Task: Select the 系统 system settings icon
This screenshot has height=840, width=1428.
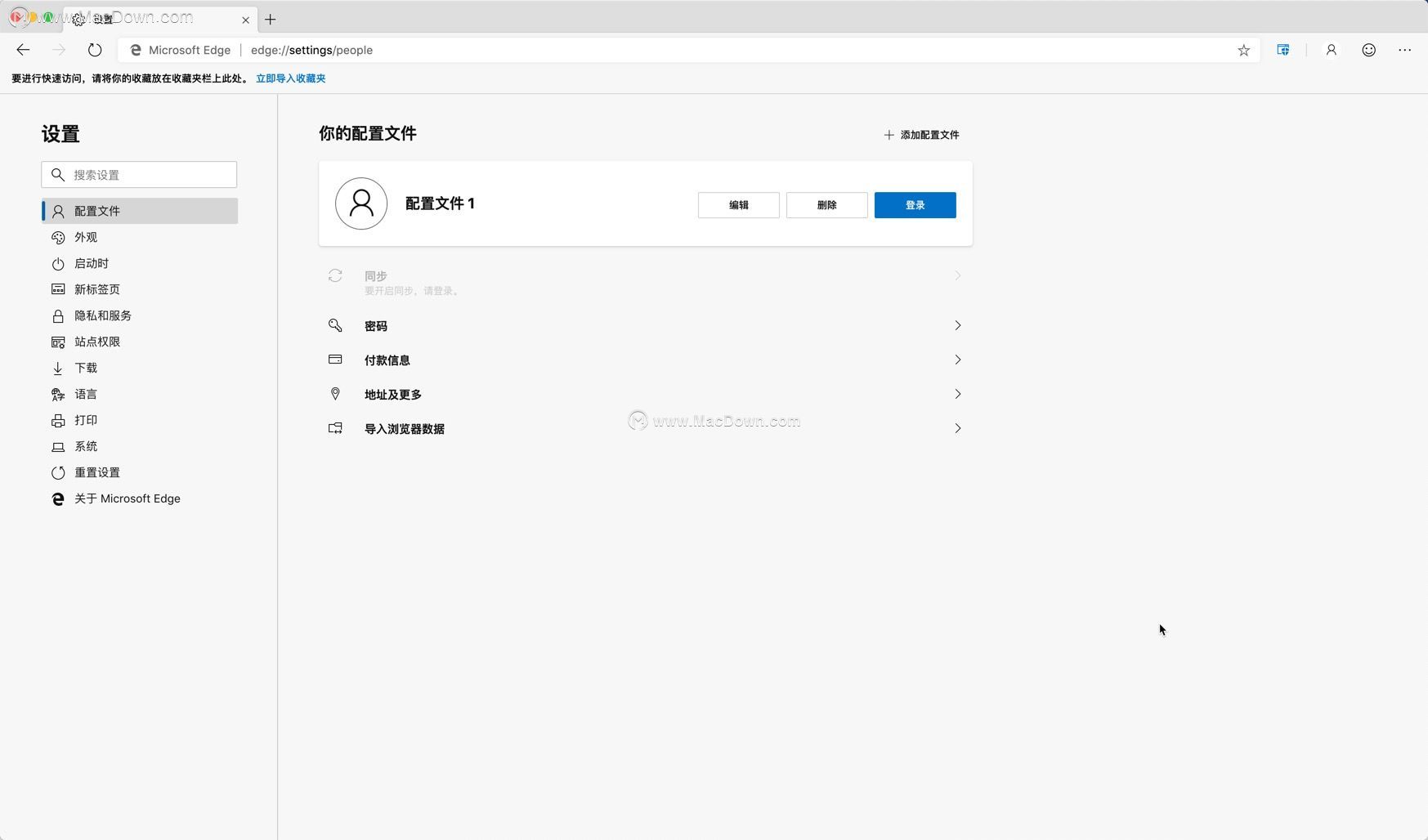Action: pyautogui.click(x=57, y=446)
